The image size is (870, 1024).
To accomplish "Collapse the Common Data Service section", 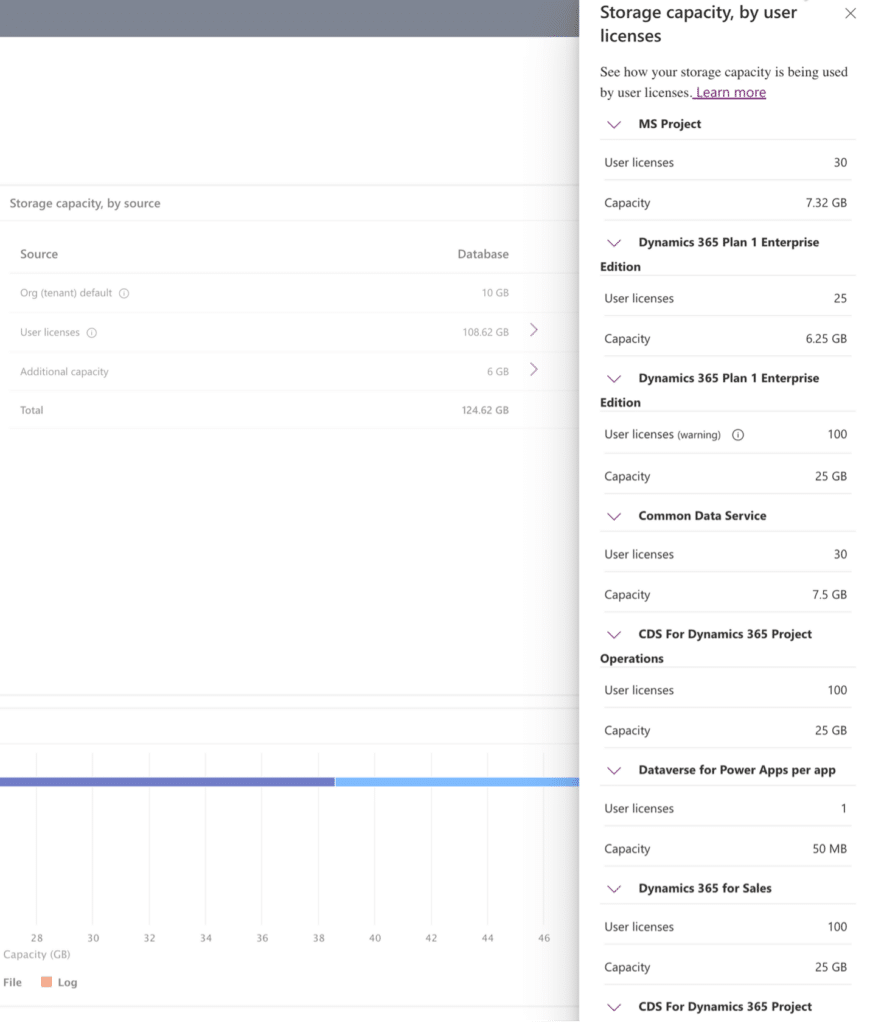I will pos(614,516).
